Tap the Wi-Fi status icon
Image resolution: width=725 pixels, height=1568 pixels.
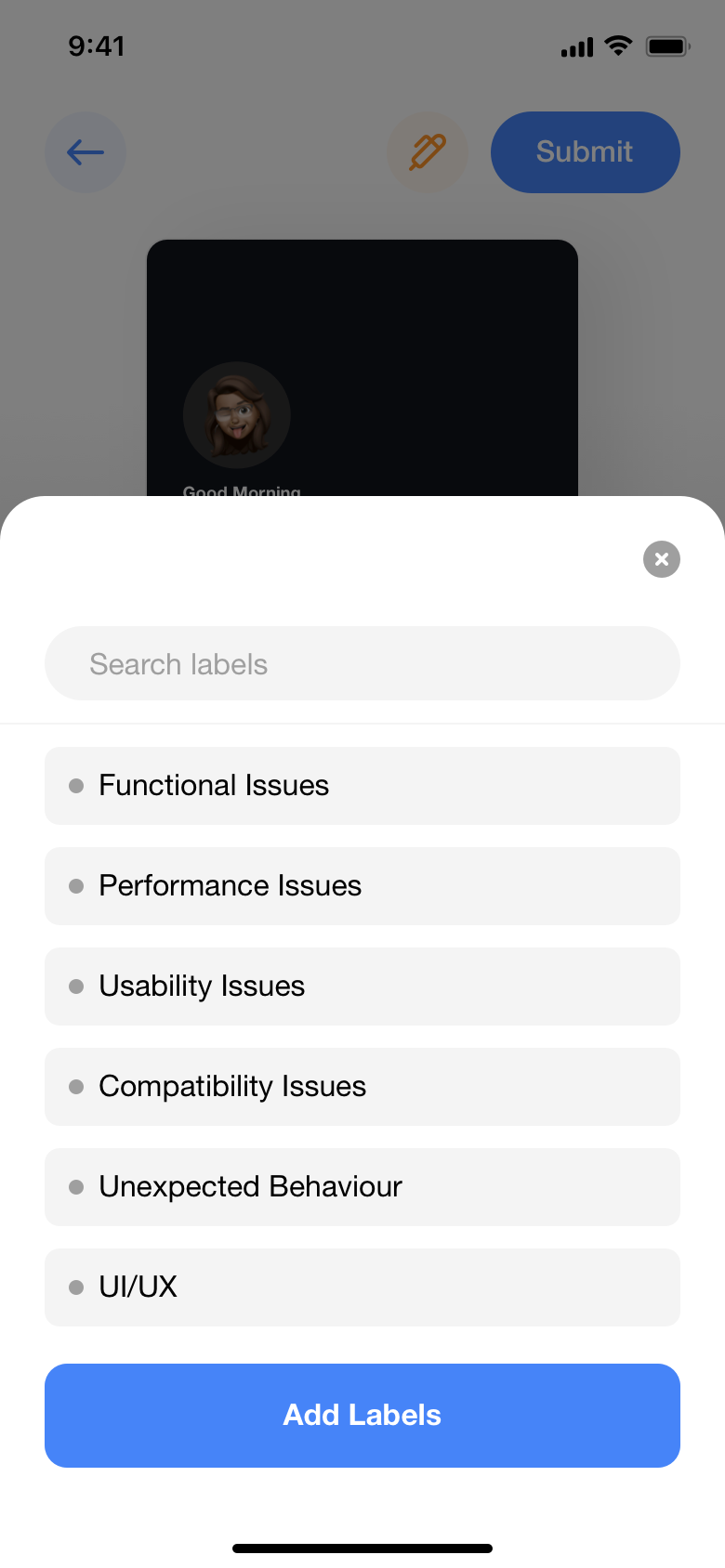618,46
